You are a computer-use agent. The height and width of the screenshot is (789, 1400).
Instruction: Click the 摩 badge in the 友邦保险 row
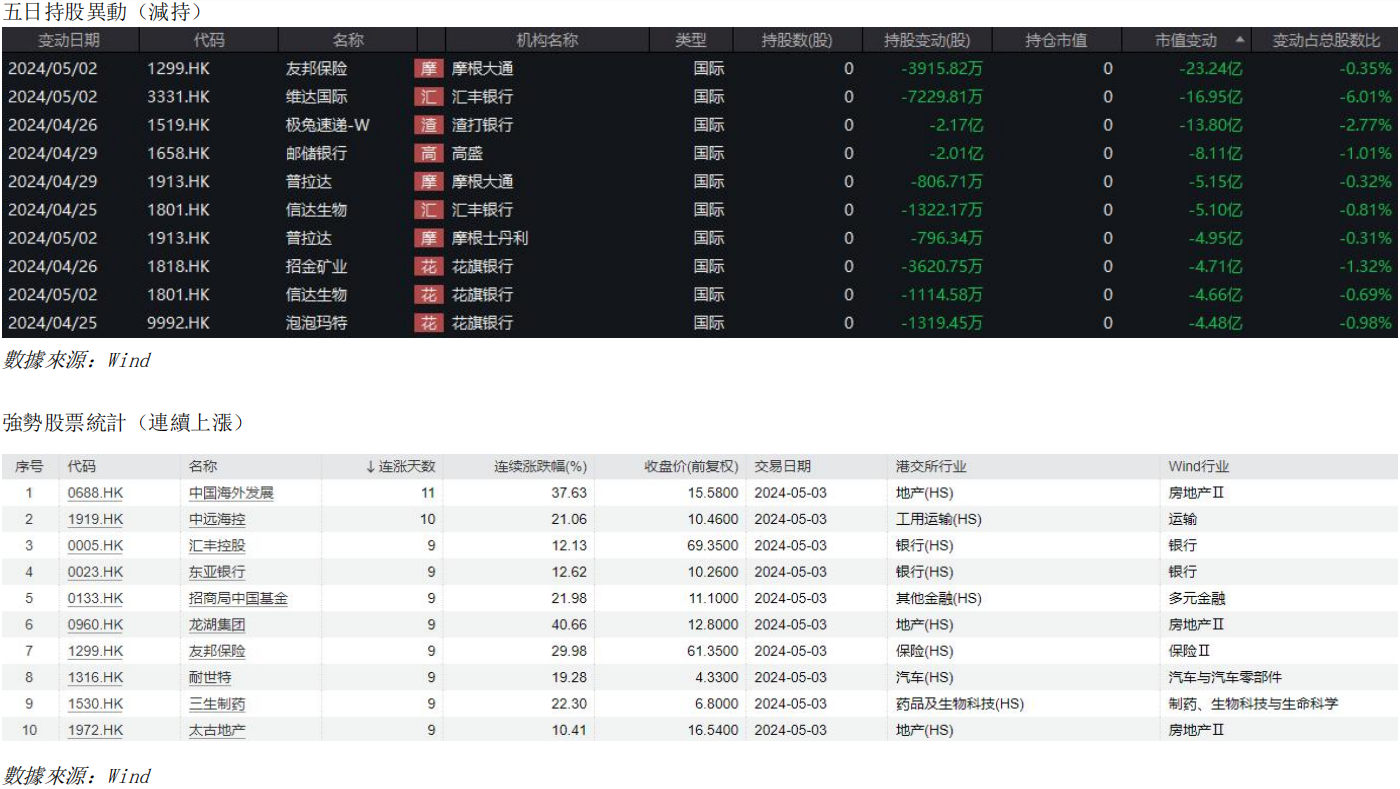pos(428,69)
